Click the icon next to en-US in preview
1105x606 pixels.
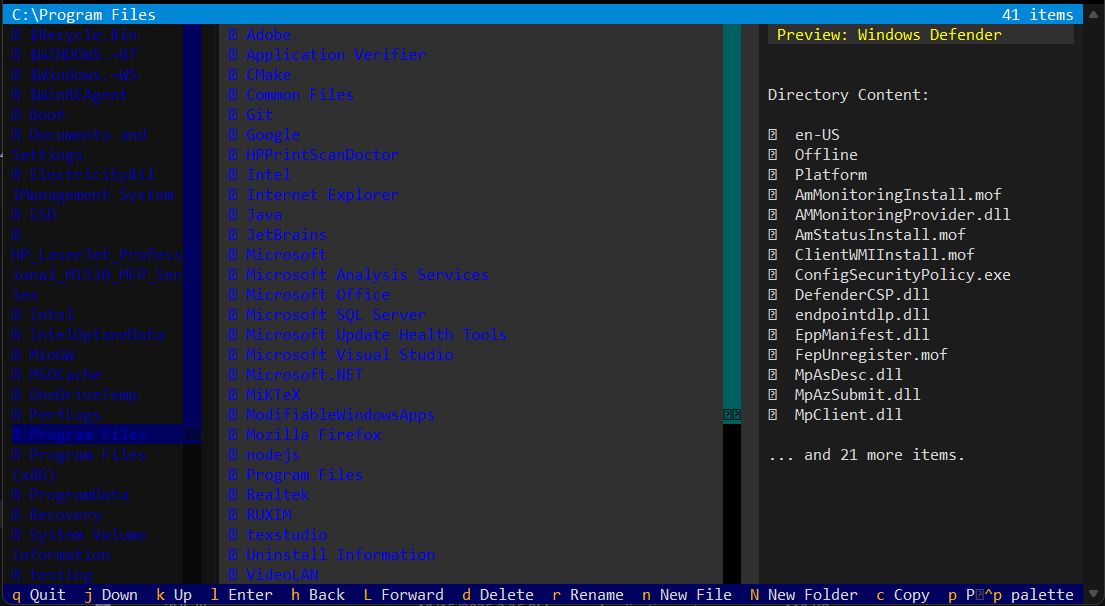coord(773,135)
